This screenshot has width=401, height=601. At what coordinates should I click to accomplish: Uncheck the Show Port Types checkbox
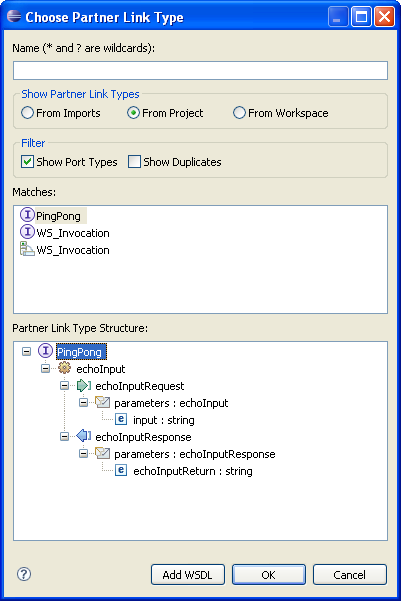pyautogui.click(x=27, y=162)
